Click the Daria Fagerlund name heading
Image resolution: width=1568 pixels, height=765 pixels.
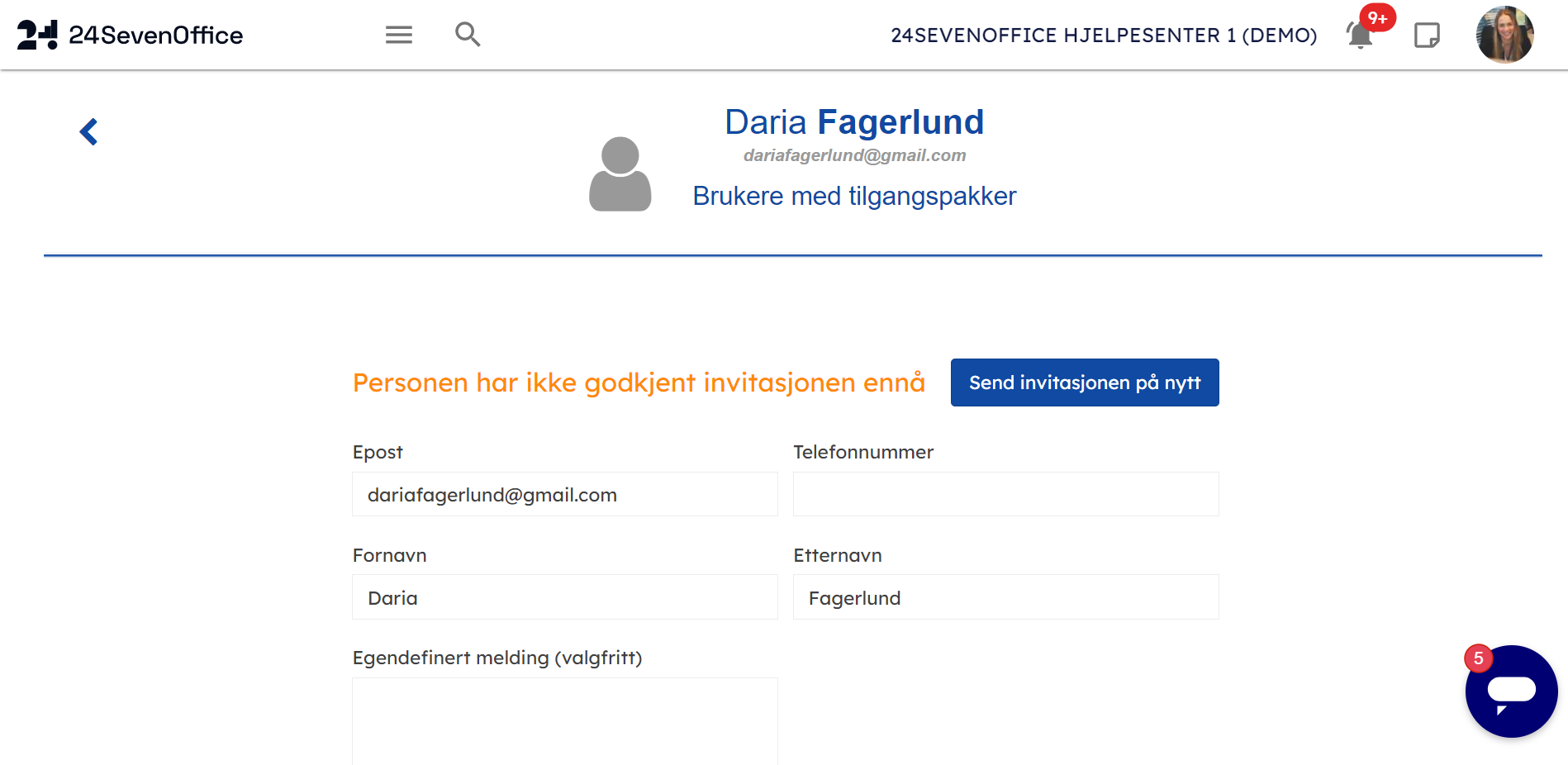pyautogui.click(x=854, y=122)
